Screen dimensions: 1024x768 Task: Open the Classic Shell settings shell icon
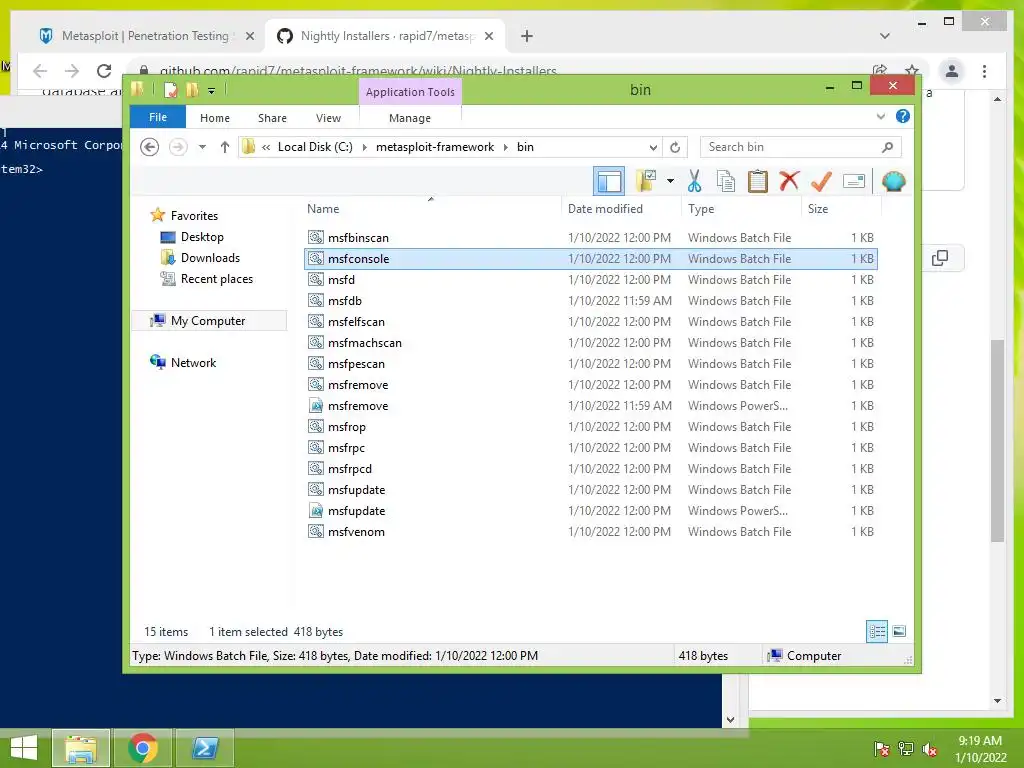coord(893,181)
